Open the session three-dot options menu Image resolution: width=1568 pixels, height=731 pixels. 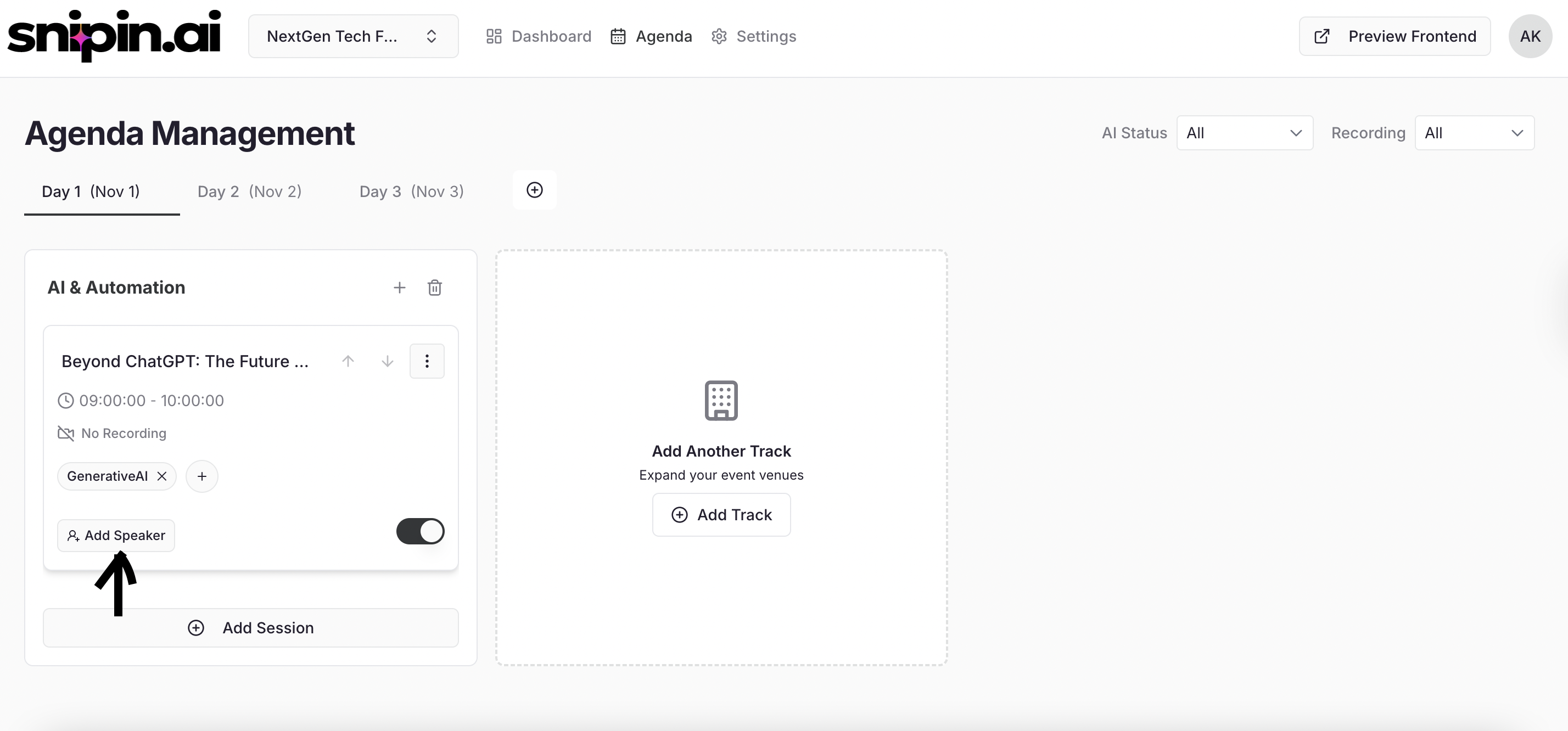tap(427, 361)
